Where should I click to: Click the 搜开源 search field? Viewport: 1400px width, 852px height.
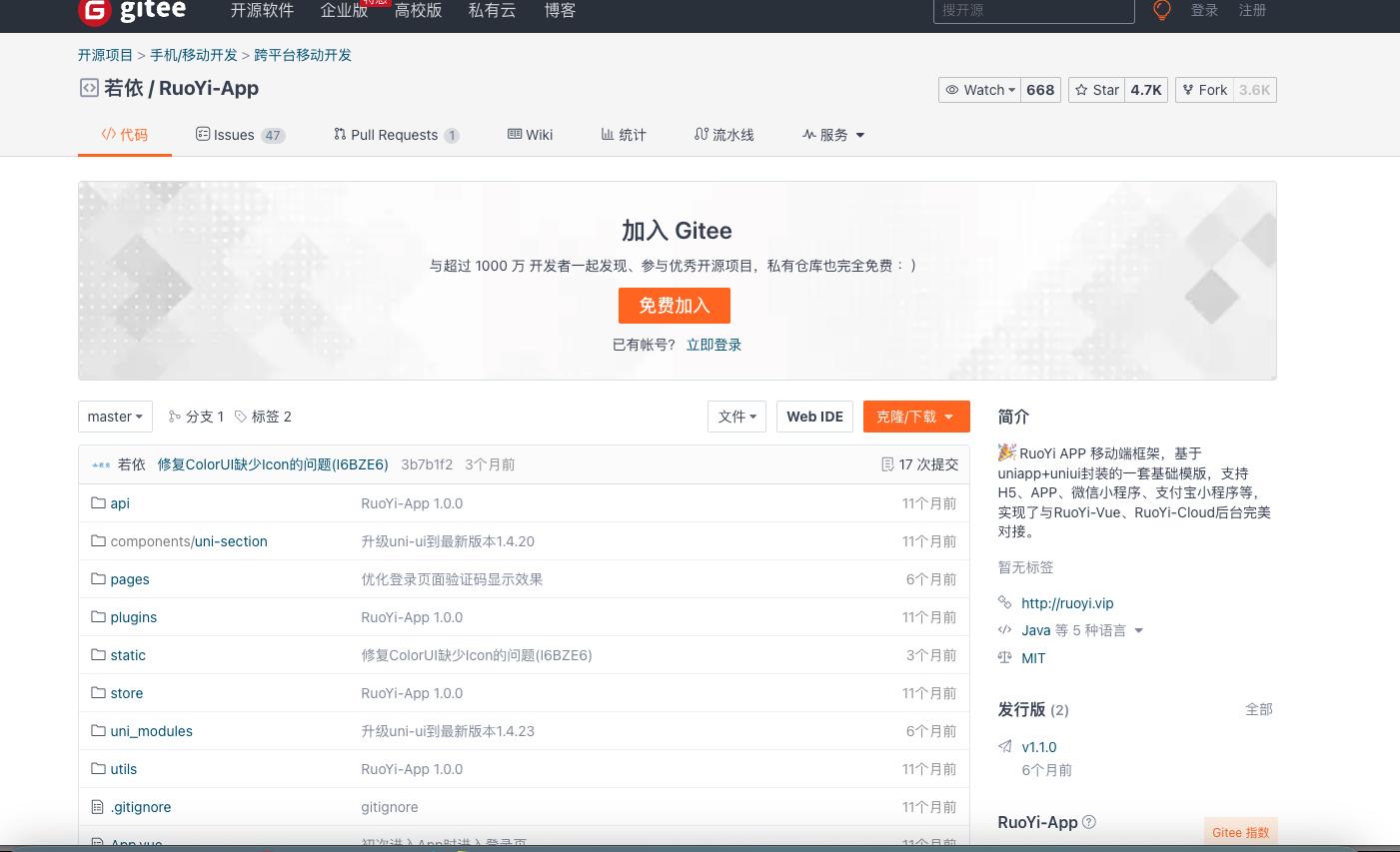[x=1034, y=10]
